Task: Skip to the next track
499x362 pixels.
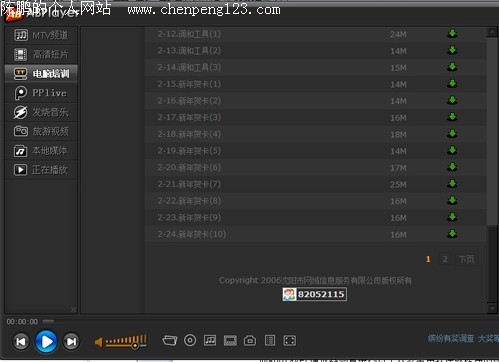Action: coord(71,342)
